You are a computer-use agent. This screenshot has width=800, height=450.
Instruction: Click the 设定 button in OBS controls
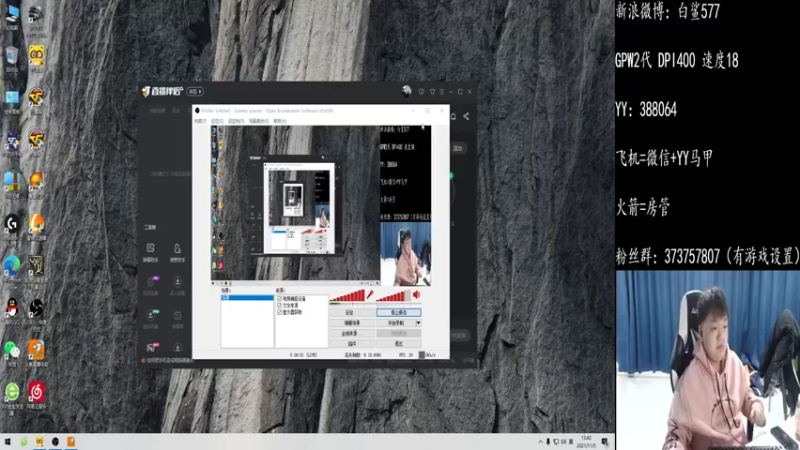click(x=352, y=312)
